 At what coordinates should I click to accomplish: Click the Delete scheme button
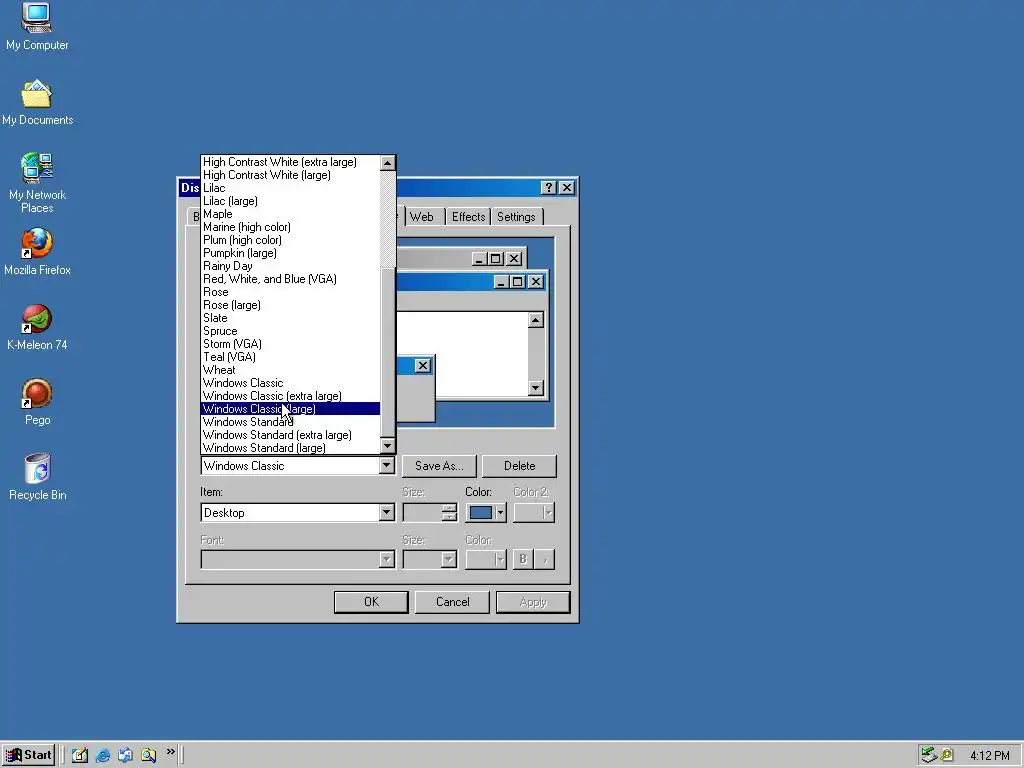[519, 466]
